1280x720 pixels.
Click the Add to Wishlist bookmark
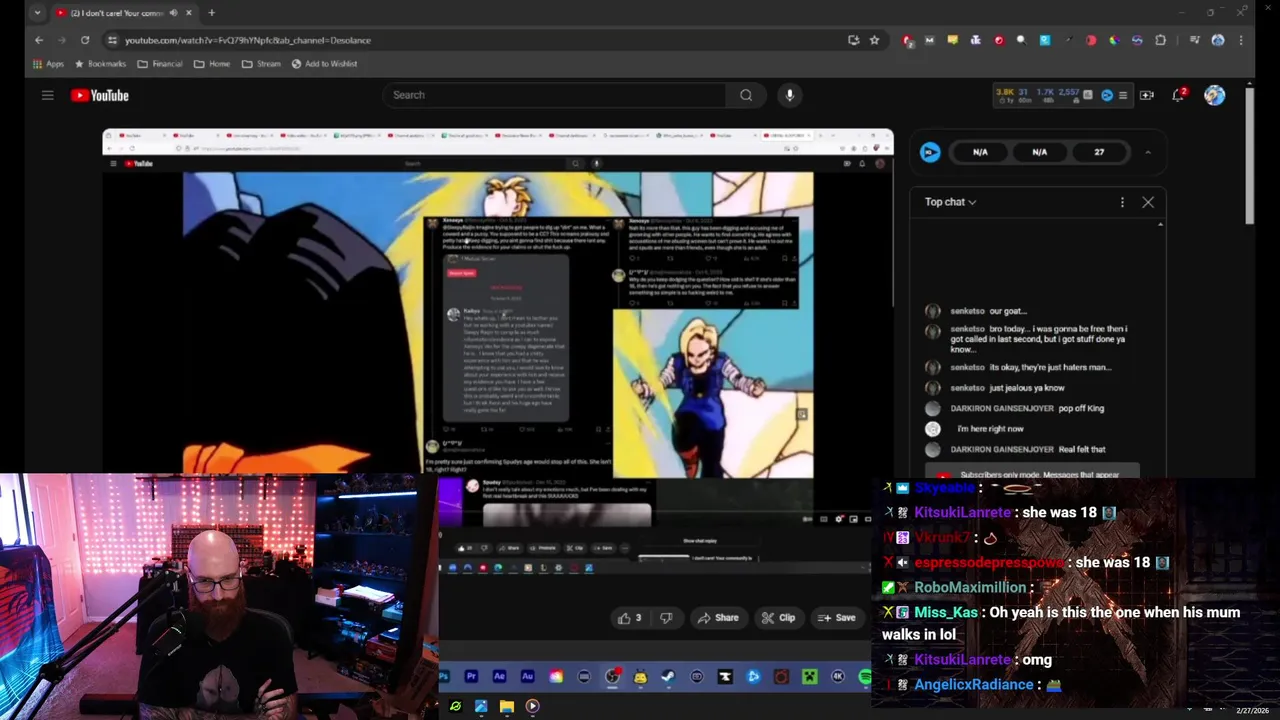pyautogui.click(x=324, y=64)
